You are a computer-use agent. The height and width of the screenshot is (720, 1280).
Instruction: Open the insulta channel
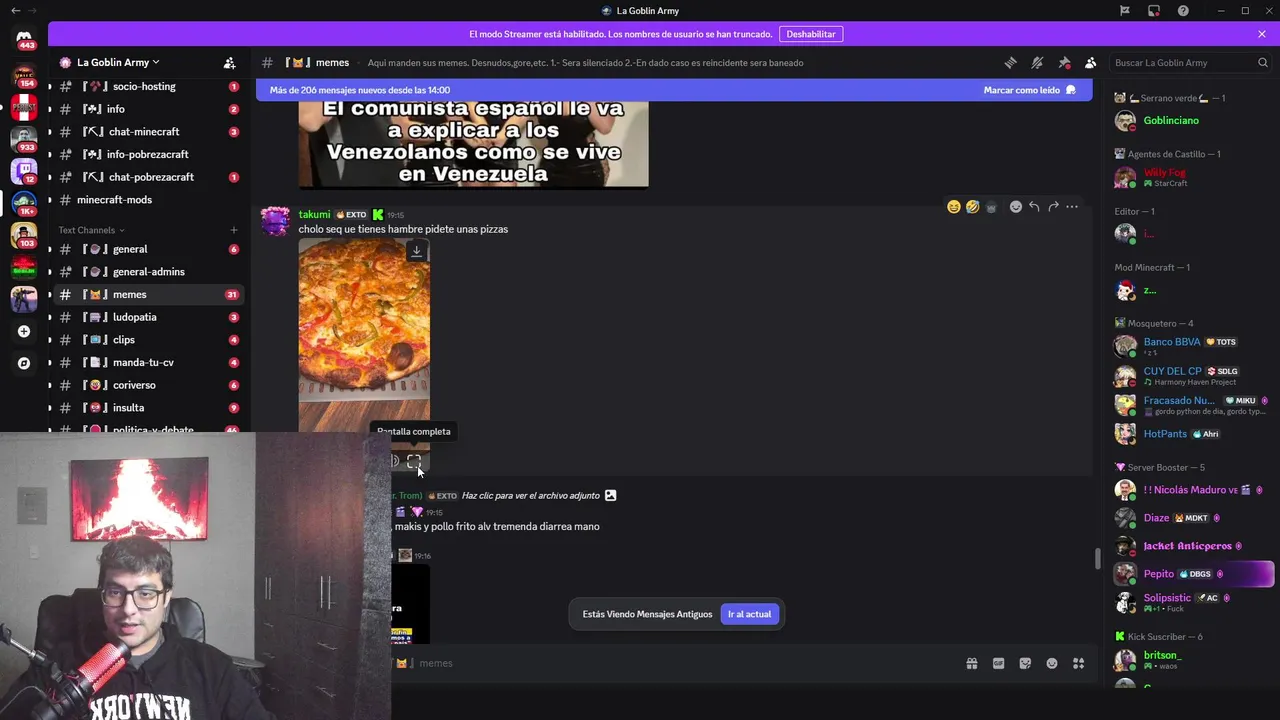click(x=147, y=408)
